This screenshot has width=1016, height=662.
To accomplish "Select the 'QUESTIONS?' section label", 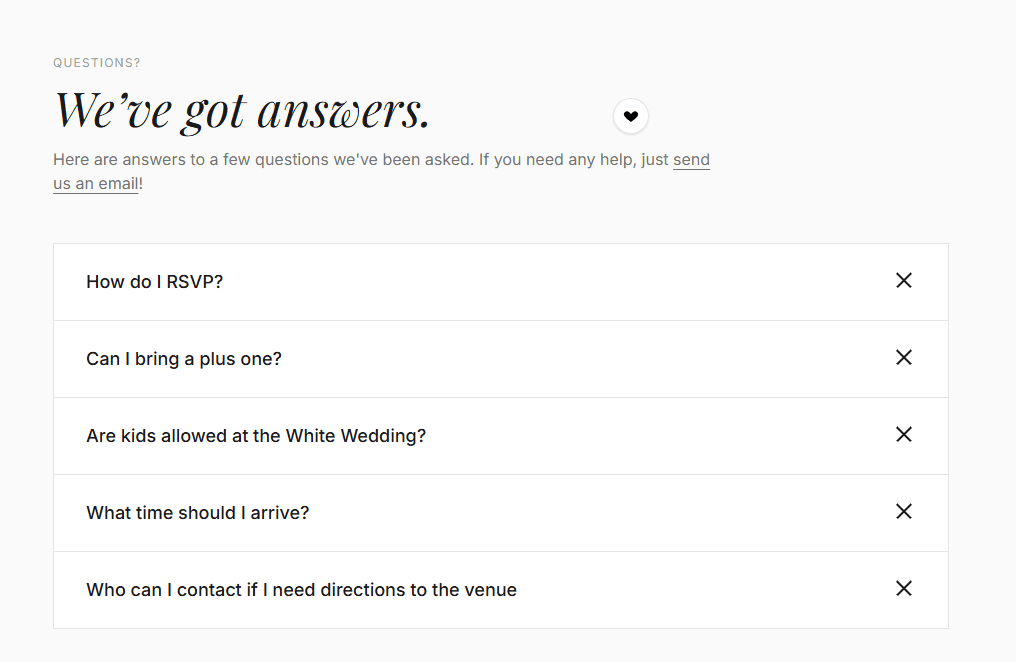I will 97,63.
